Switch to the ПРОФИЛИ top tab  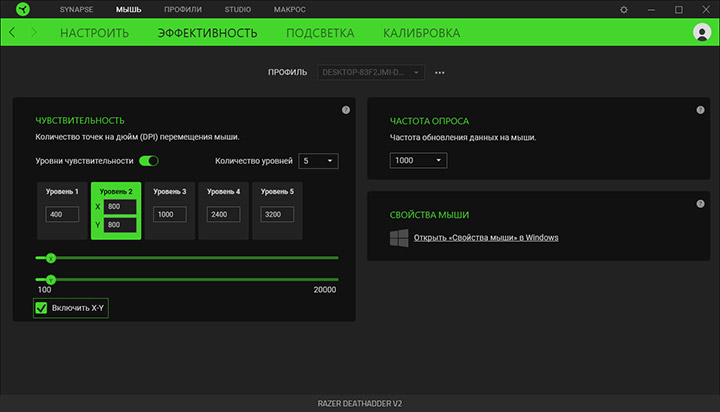coord(183,9)
